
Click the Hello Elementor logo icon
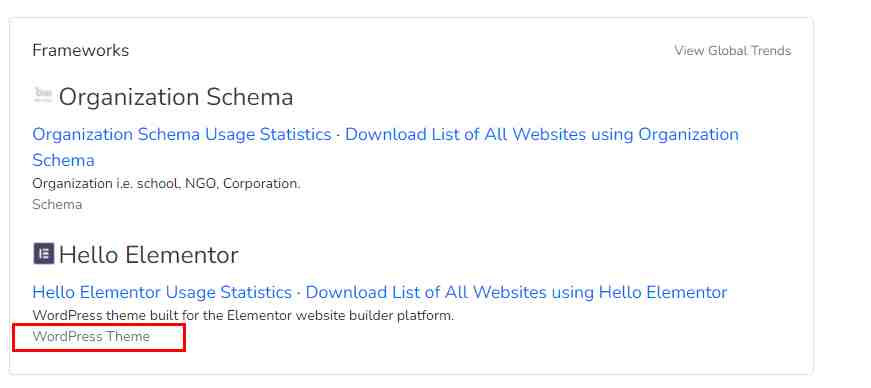click(x=43, y=253)
